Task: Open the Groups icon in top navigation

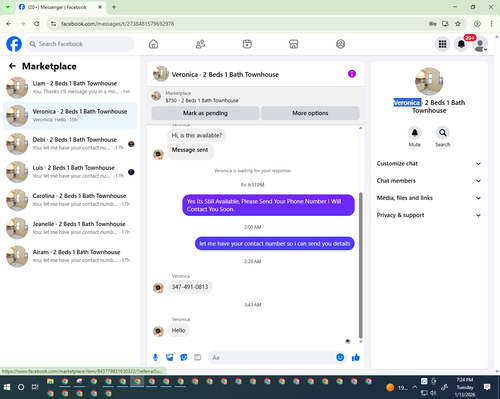Action: point(340,44)
